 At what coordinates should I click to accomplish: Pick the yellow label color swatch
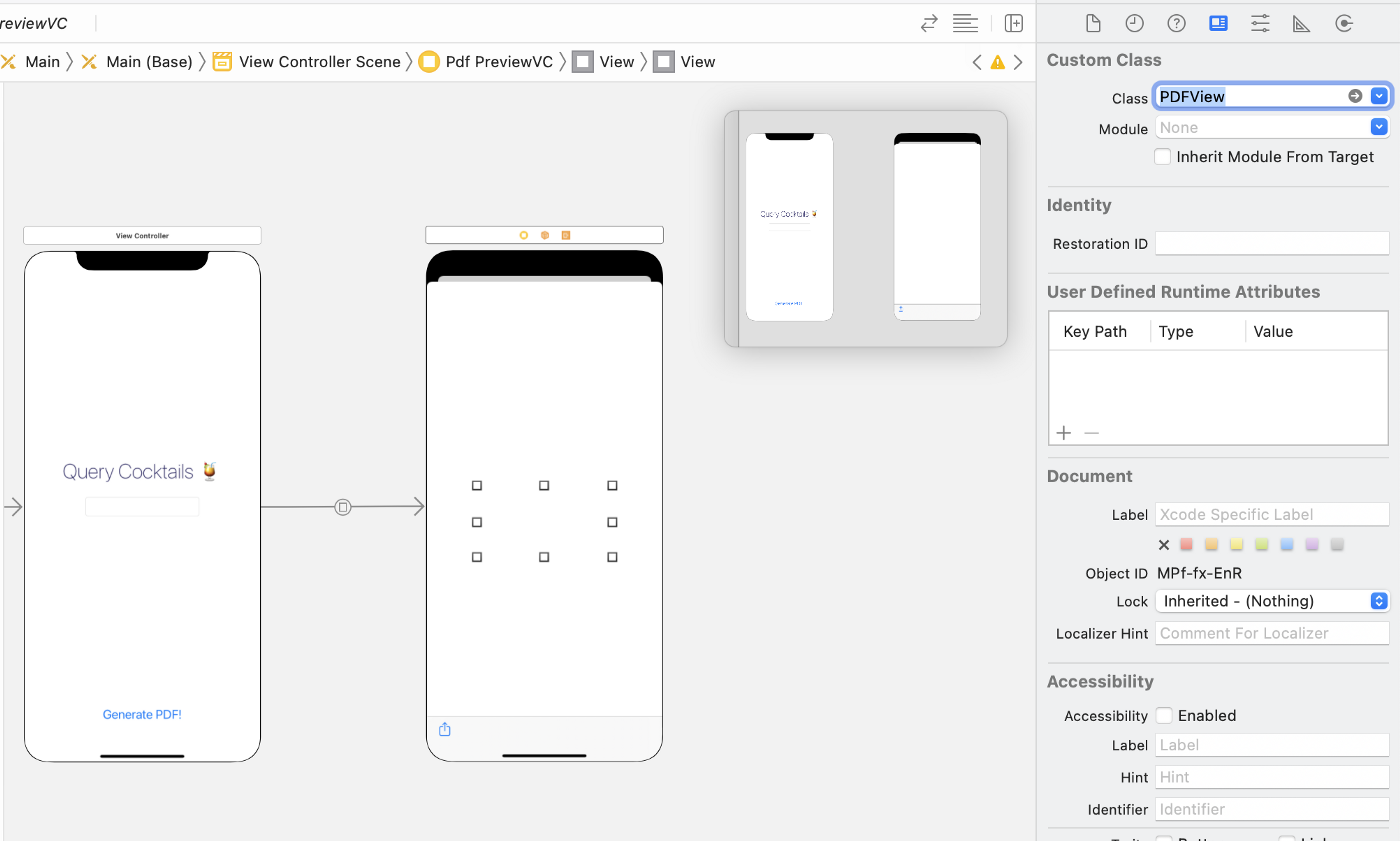(1236, 545)
